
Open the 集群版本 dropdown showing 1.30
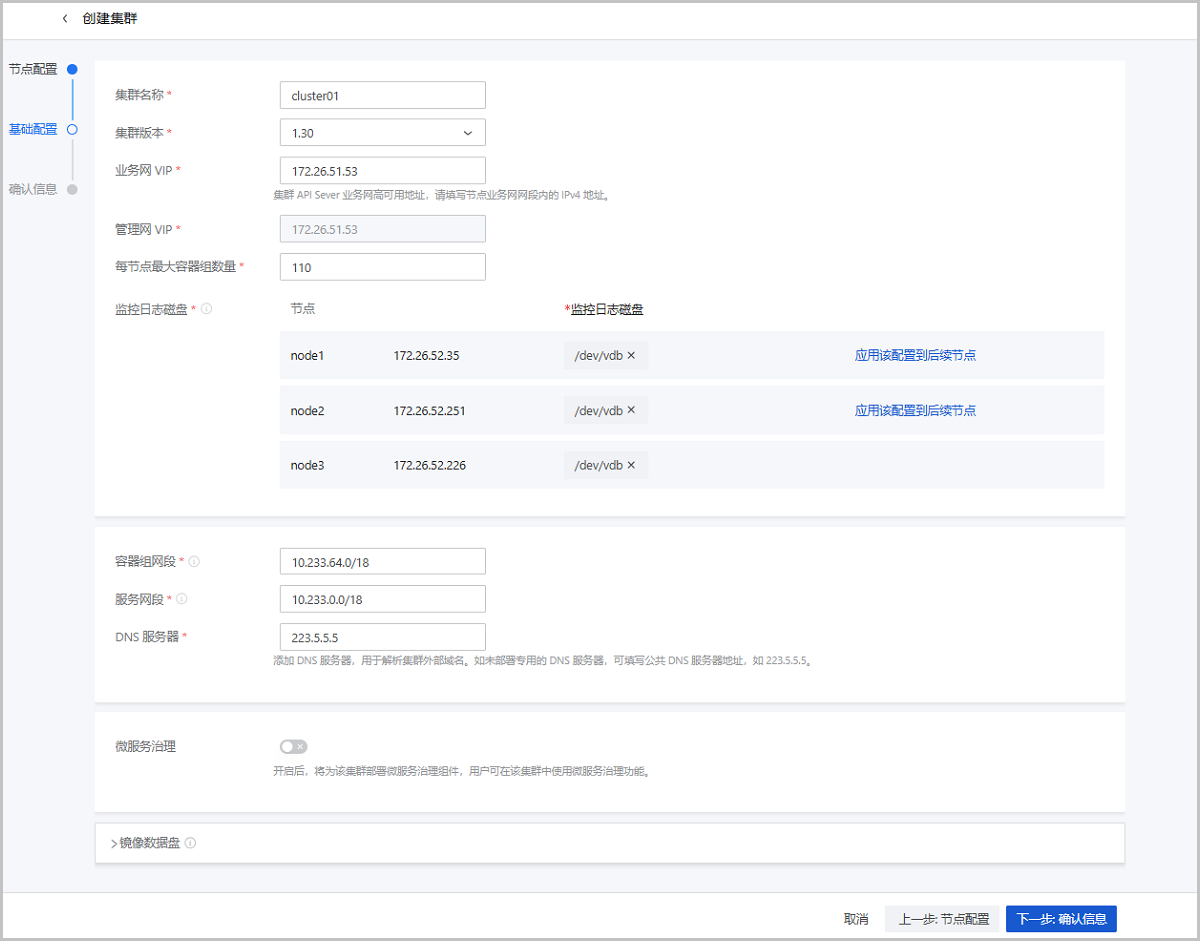[x=382, y=133]
